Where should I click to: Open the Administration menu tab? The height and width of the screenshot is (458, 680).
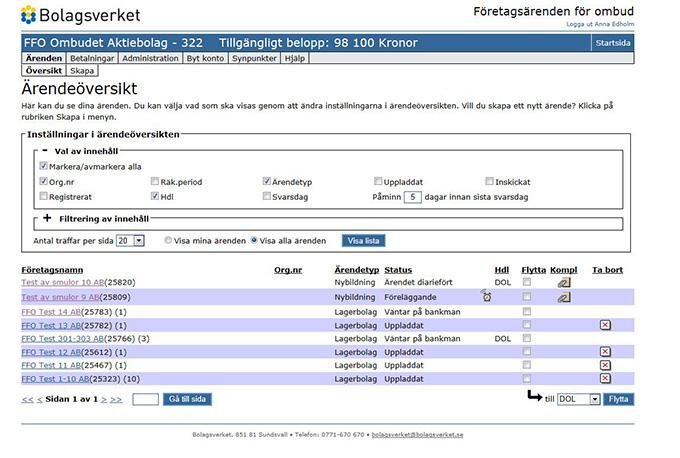point(150,58)
